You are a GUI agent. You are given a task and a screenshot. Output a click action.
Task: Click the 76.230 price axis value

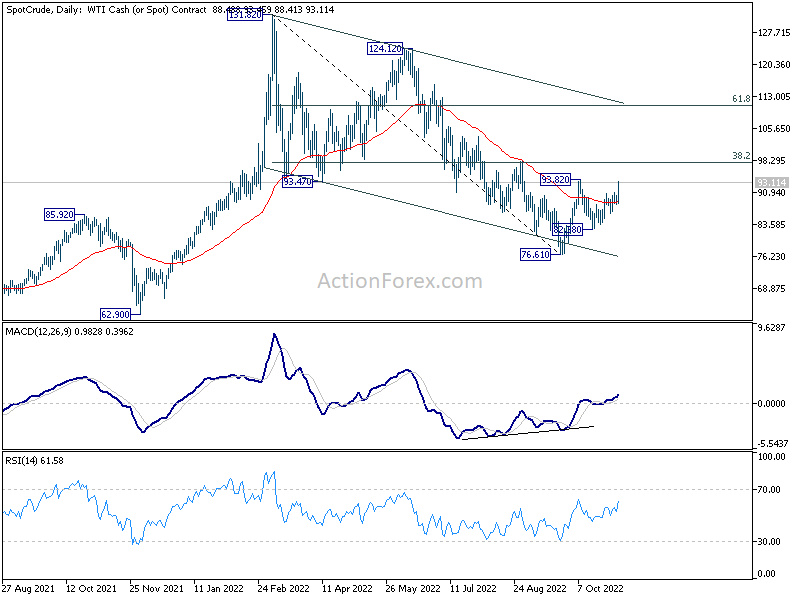pos(772,257)
